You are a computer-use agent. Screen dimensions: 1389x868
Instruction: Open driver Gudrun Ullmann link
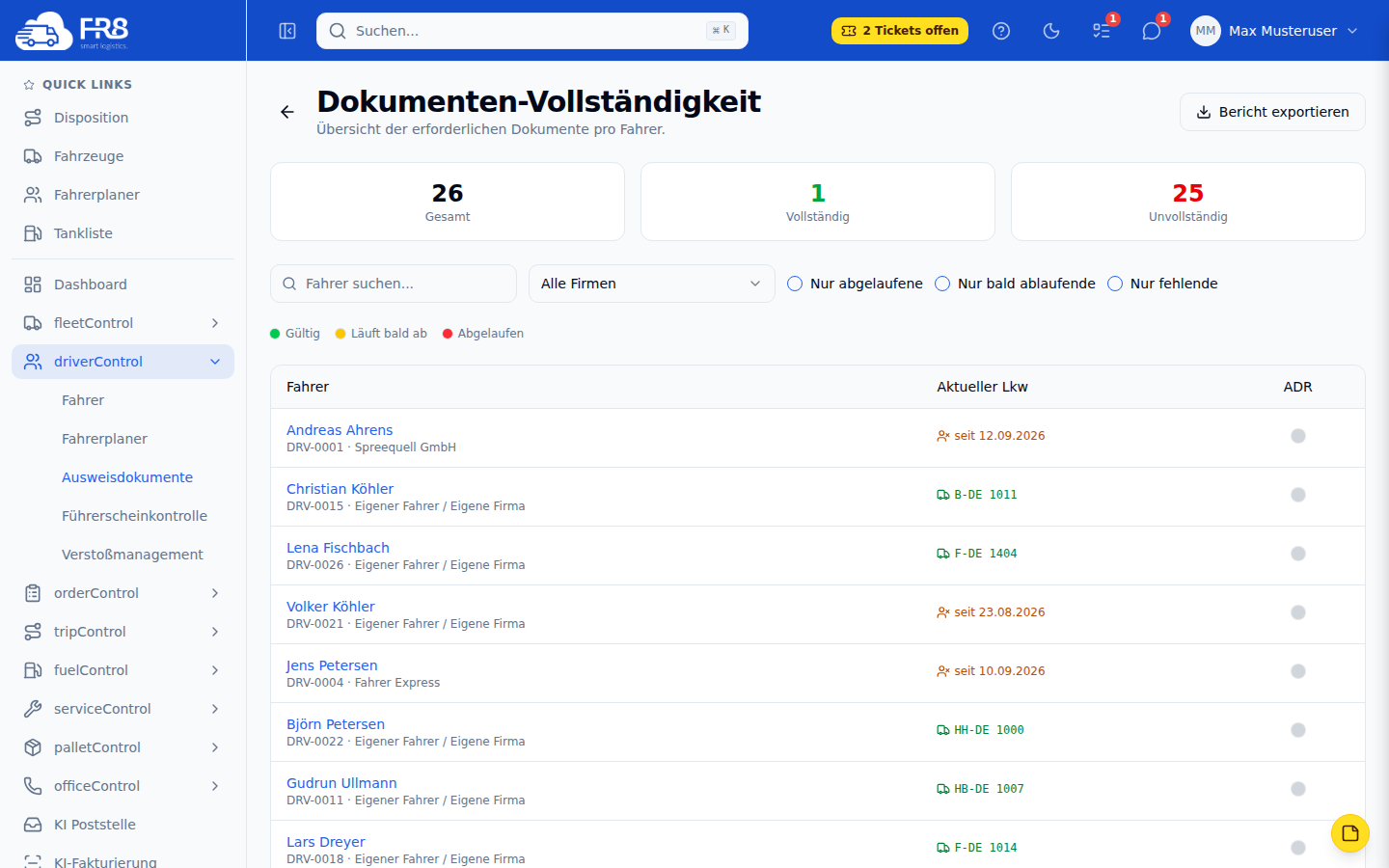pyautogui.click(x=341, y=783)
